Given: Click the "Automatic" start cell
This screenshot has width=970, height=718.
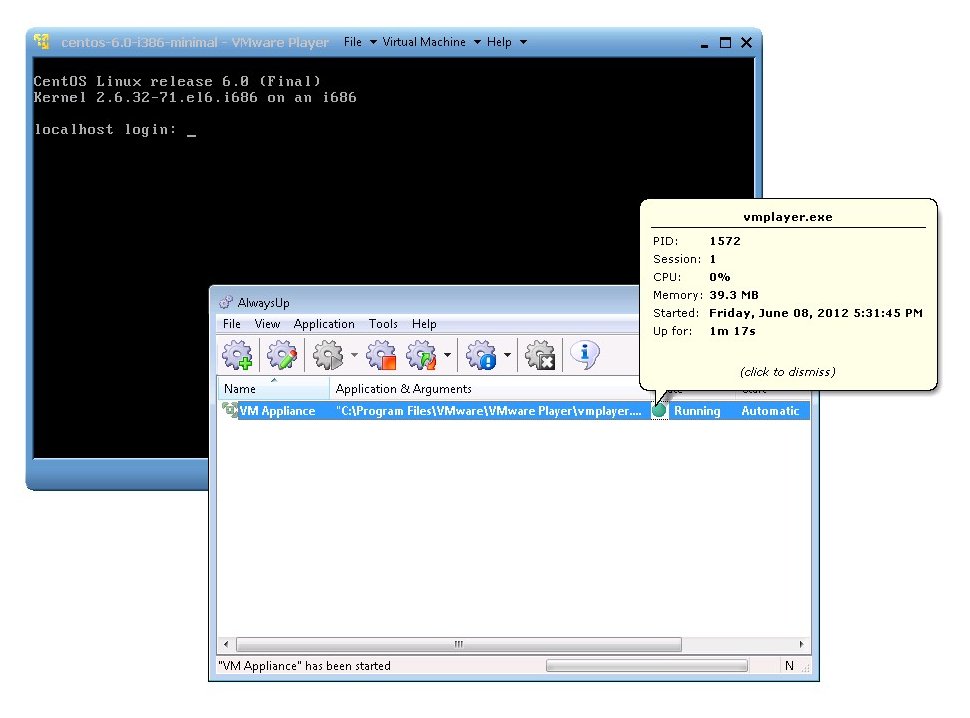Looking at the screenshot, I should click(x=770, y=411).
